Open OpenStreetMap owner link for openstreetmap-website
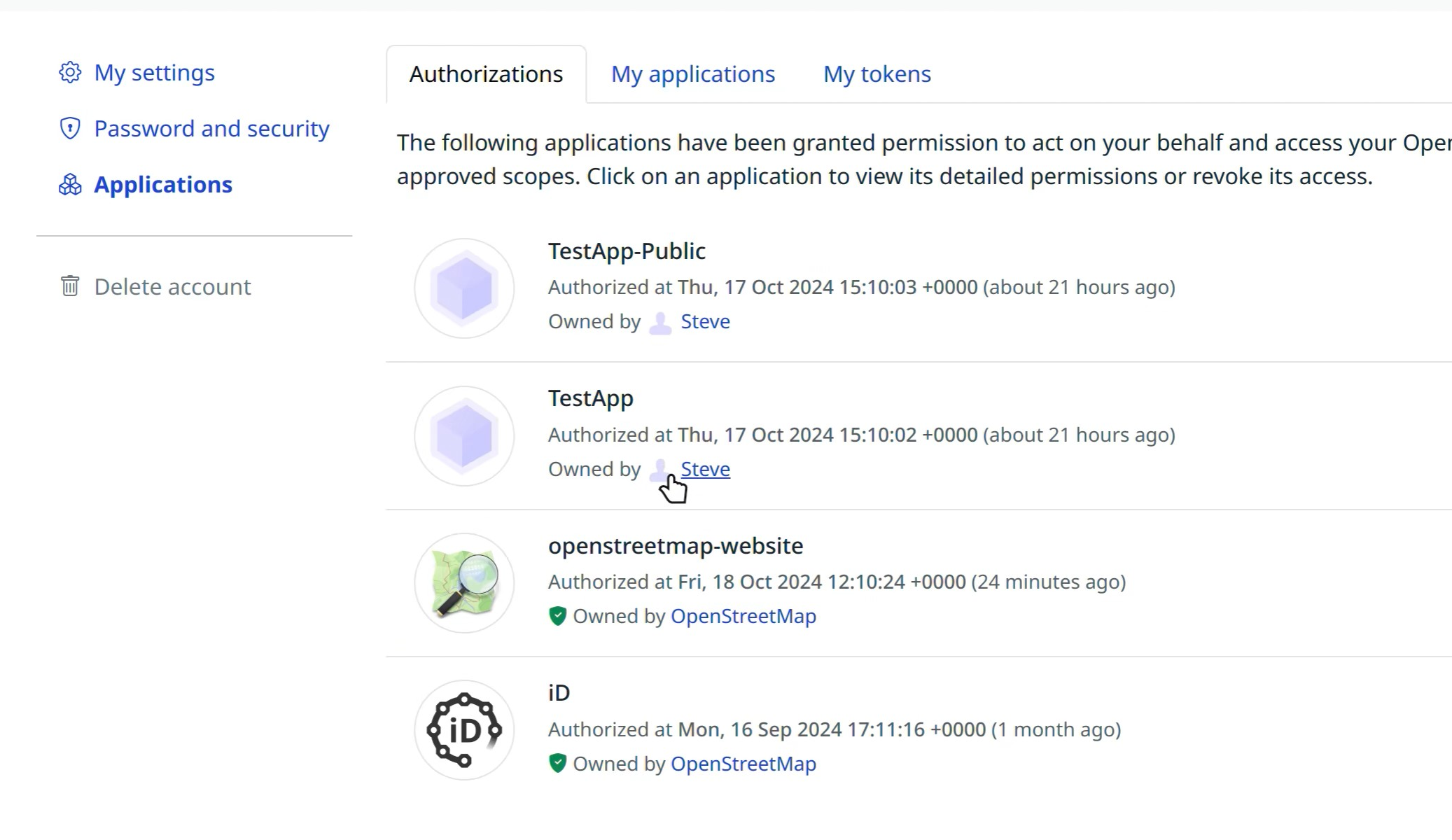The width and height of the screenshot is (1452, 840). [x=743, y=616]
